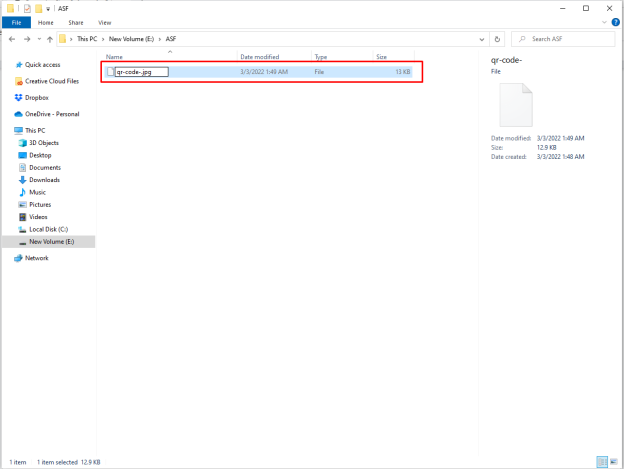624x469 pixels.
Task: Open Local Disk (C:) in sidebar
Action: click(x=49, y=229)
